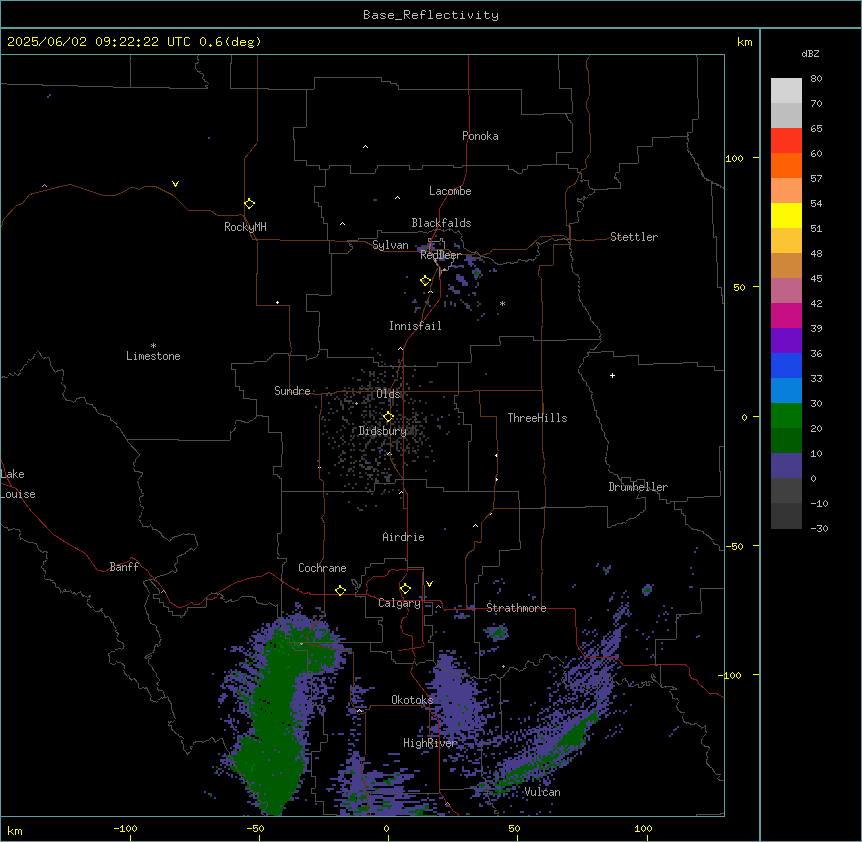This screenshot has width=862, height=842.
Task: Pick the red 60-65 dBZ legend swatch
Action: point(786,140)
